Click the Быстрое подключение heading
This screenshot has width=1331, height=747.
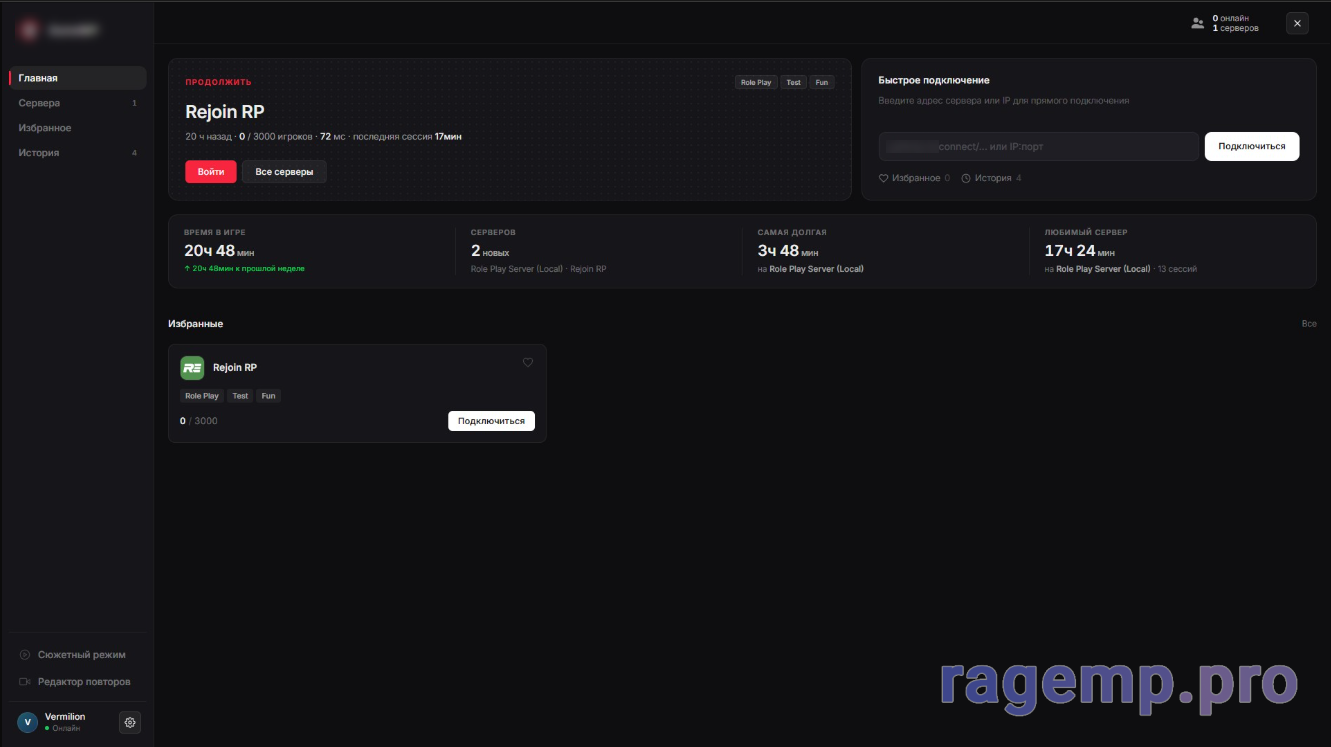[x=934, y=80]
